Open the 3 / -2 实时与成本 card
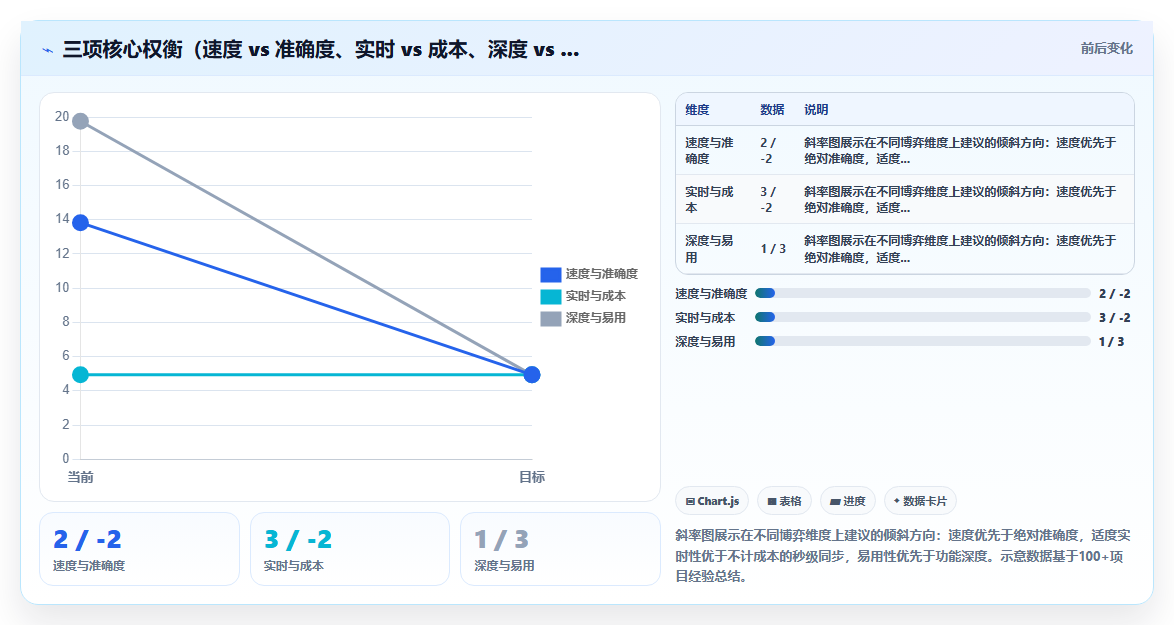The image size is (1174, 625). [350, 549]
